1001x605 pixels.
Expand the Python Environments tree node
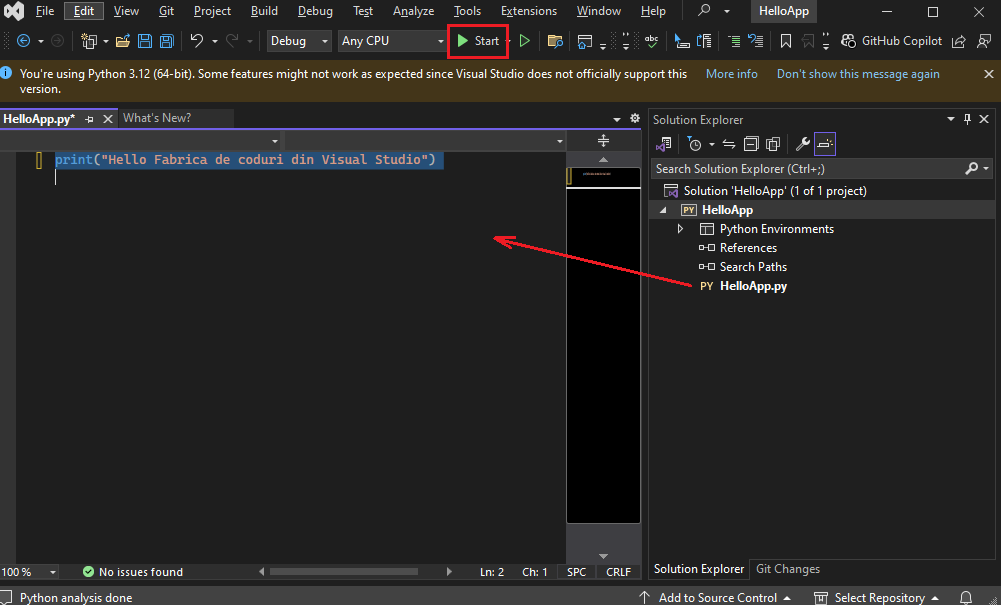pyautogui.click(x=681, y=228)
